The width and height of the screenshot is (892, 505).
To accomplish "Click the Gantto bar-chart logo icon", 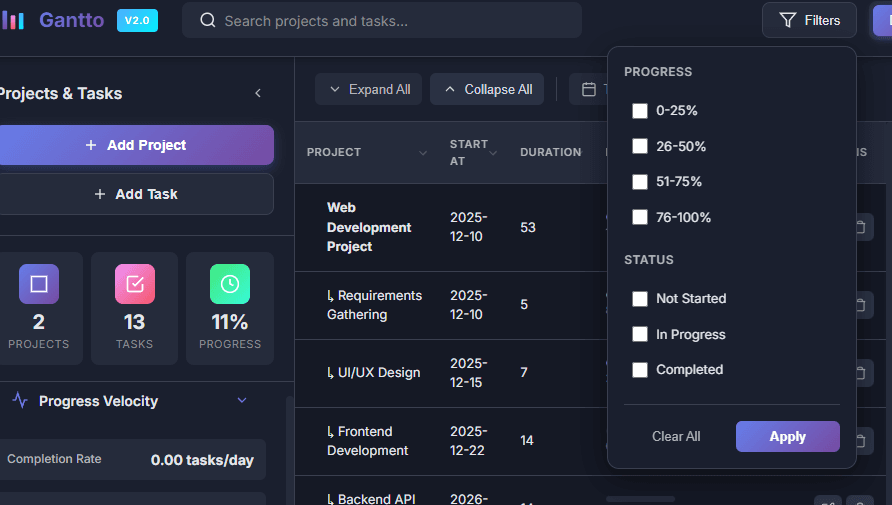I will [13, 20].
